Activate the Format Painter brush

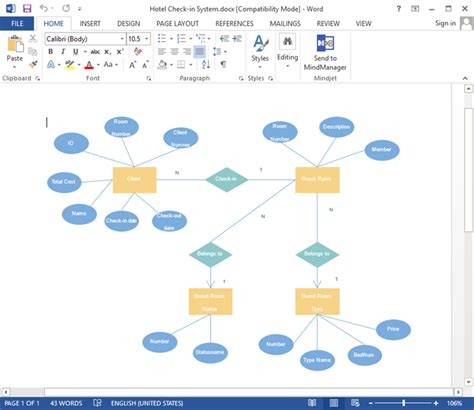tap(33, 64)
